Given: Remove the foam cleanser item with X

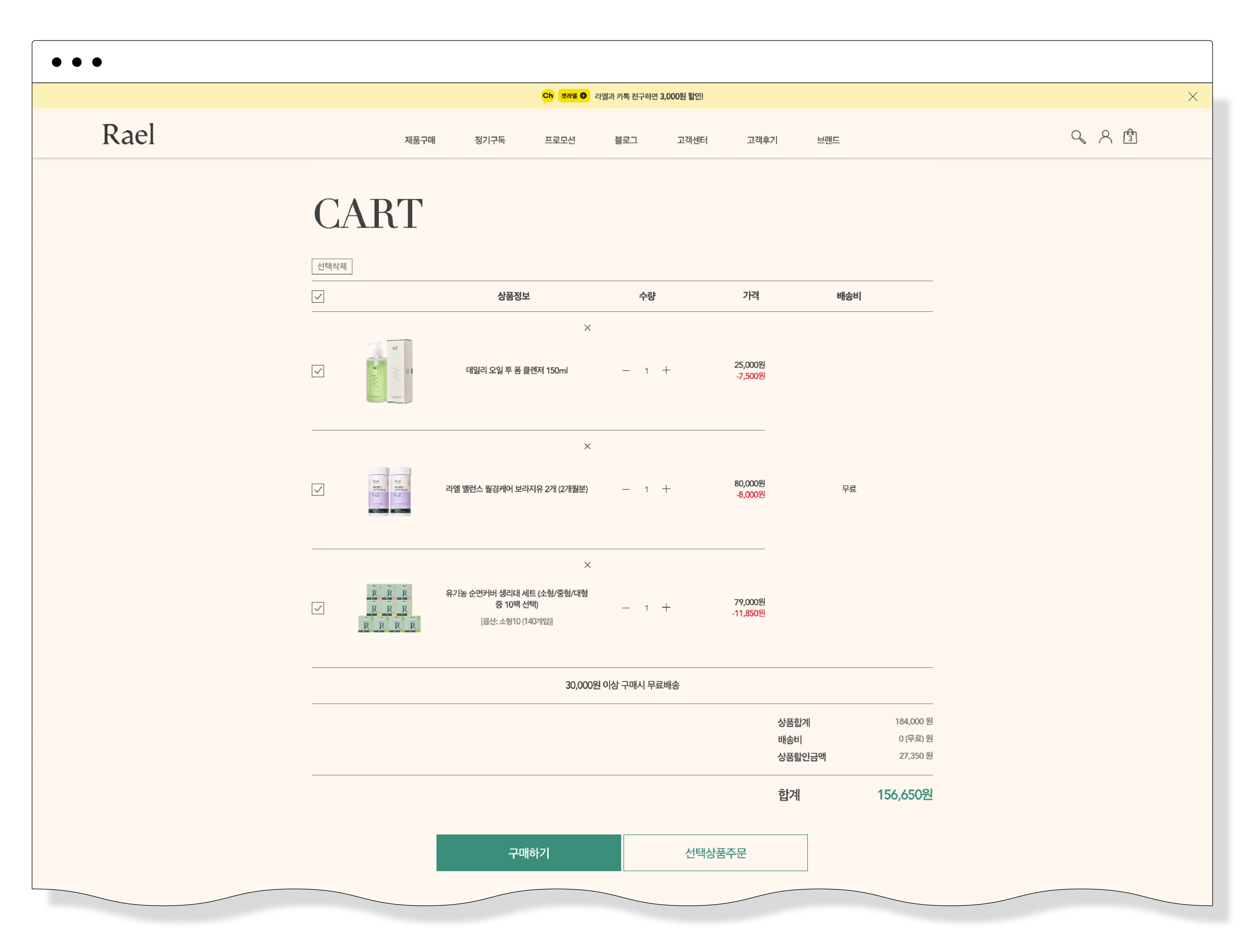Looking at the screenshot, I should point(587,328).
